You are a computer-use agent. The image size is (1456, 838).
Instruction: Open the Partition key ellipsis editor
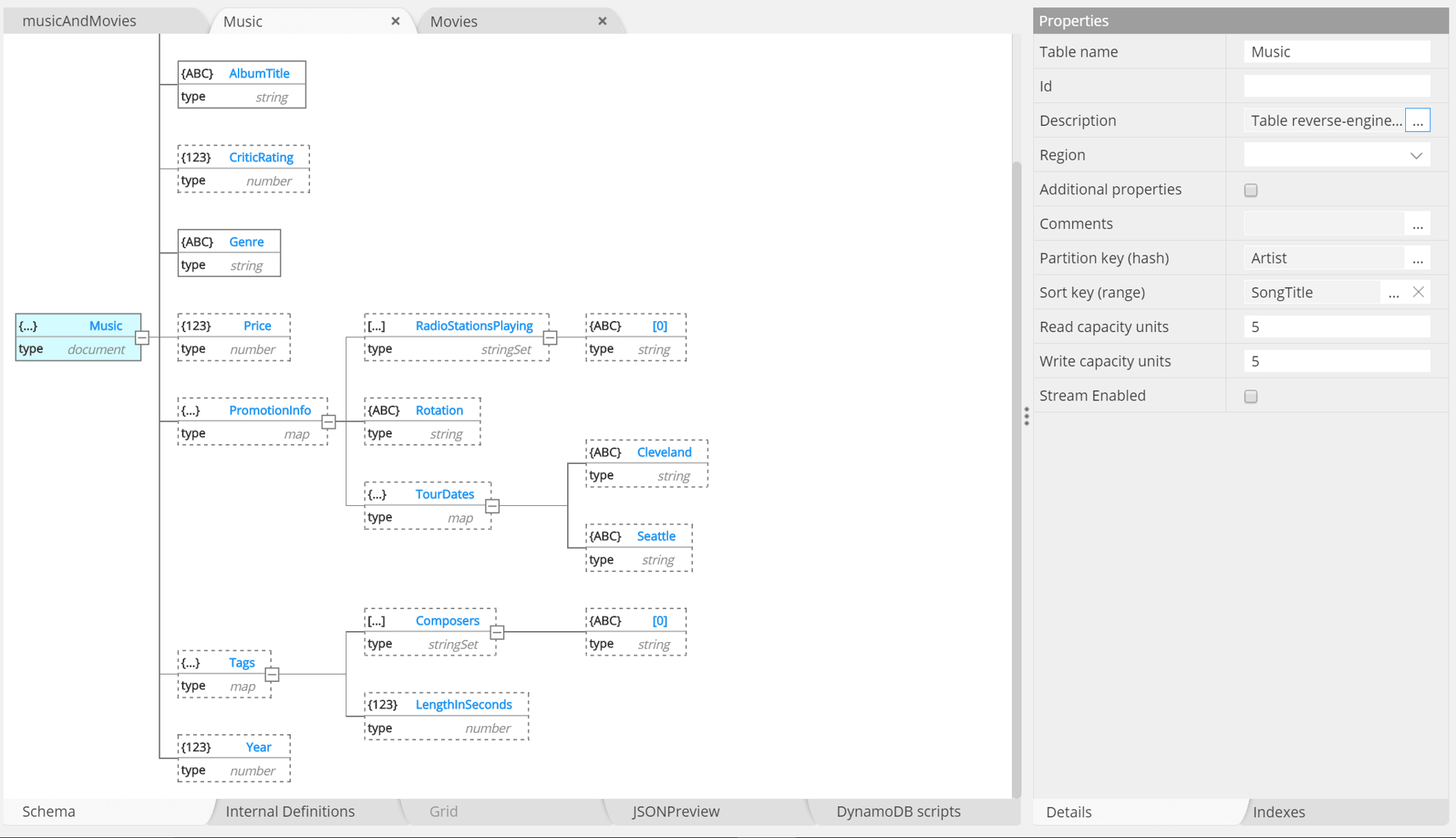point(1418,258)
